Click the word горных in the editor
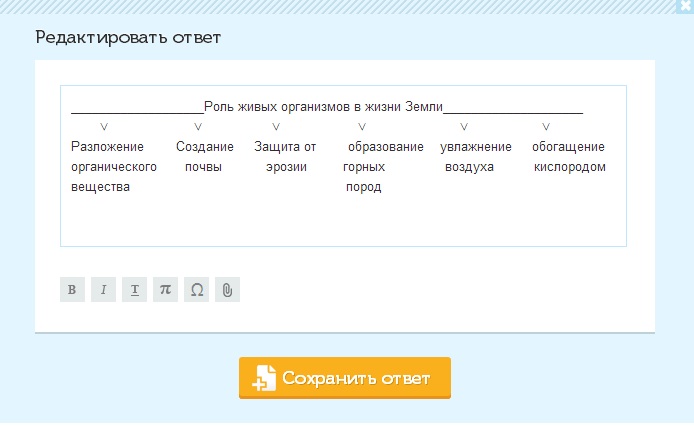694x426 pixels. tap(364, 167)
